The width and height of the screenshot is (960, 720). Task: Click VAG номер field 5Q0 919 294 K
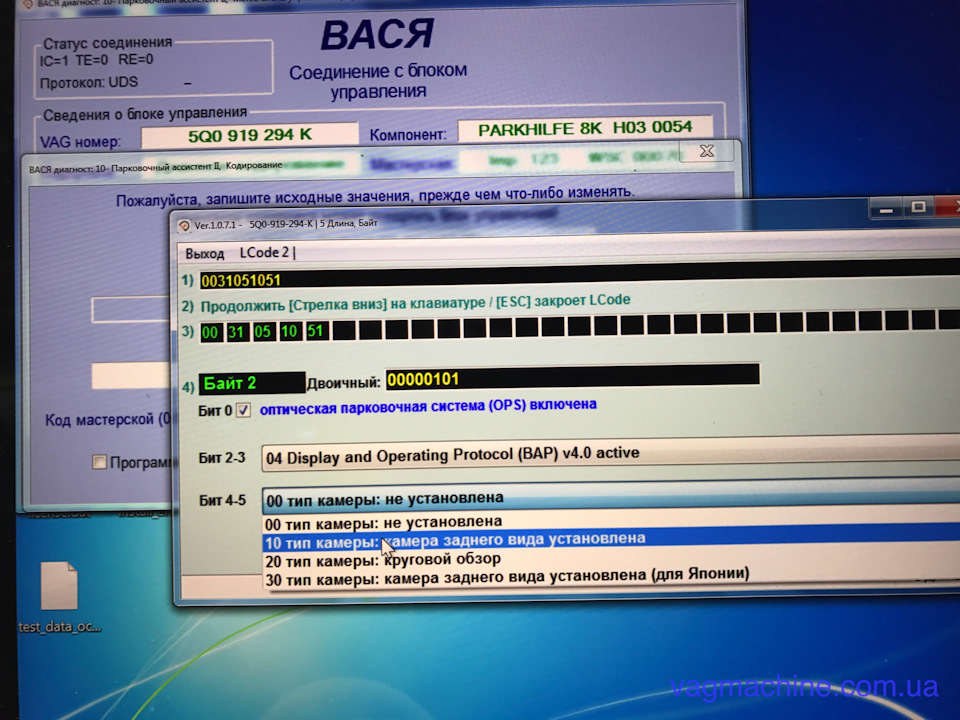(x=249, y=135)
